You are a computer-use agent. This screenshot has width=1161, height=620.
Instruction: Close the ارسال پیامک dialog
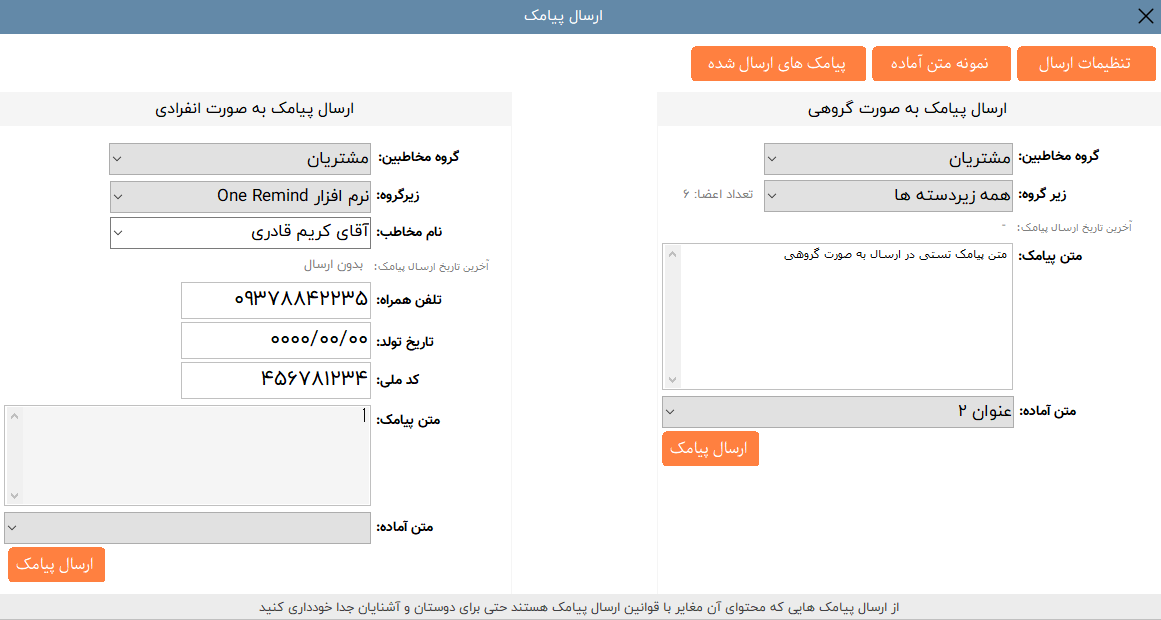[x=1146, y=15]
